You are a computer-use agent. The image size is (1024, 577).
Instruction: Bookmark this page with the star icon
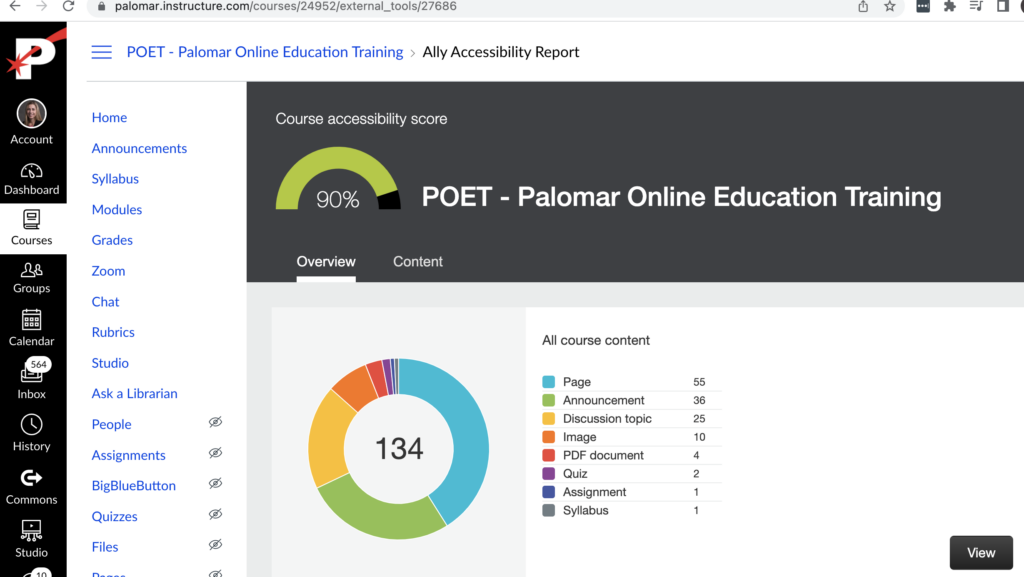pos(889,6)
